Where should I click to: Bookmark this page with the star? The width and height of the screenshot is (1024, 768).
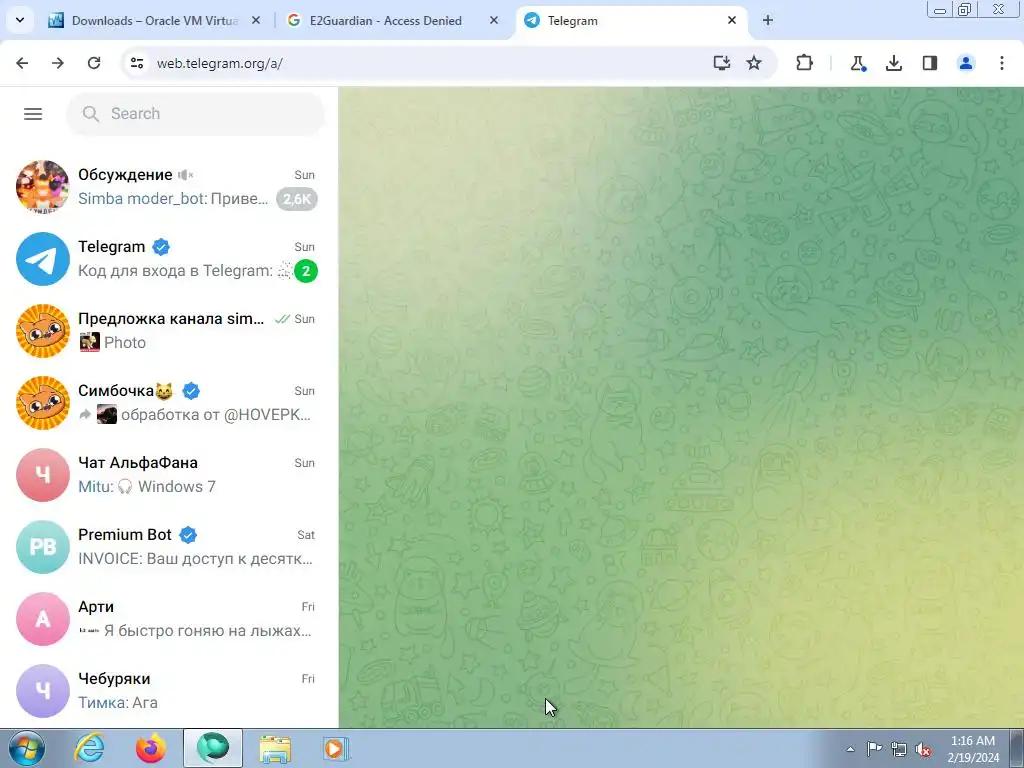pos(754,63)
